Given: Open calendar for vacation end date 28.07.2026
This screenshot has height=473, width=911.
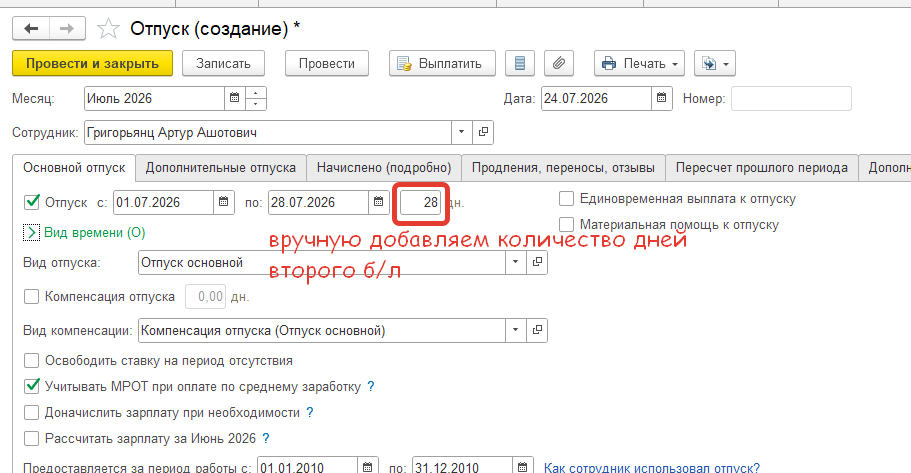Looking at the screenshot, I should (379, 202).
